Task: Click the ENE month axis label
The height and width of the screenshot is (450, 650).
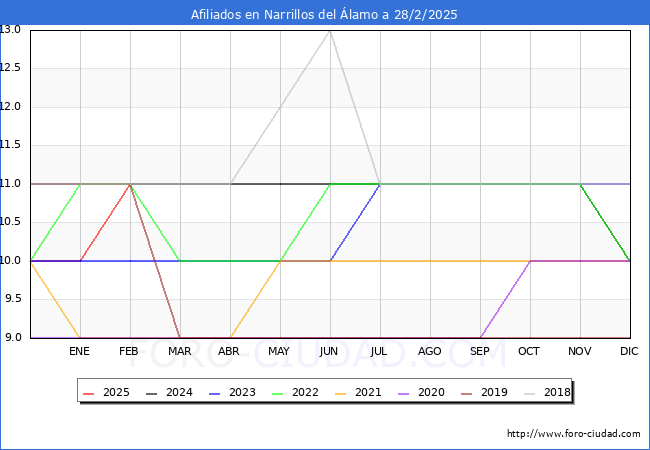Action: 79,351
